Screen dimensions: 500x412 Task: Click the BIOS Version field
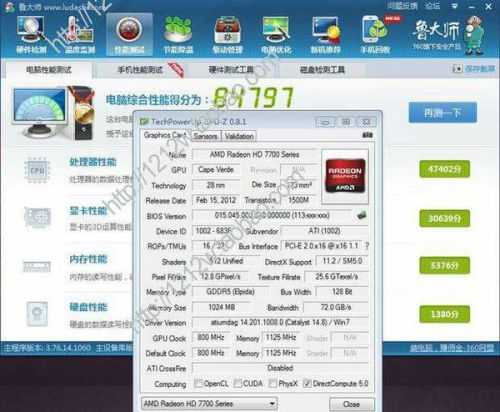[272, 215]
